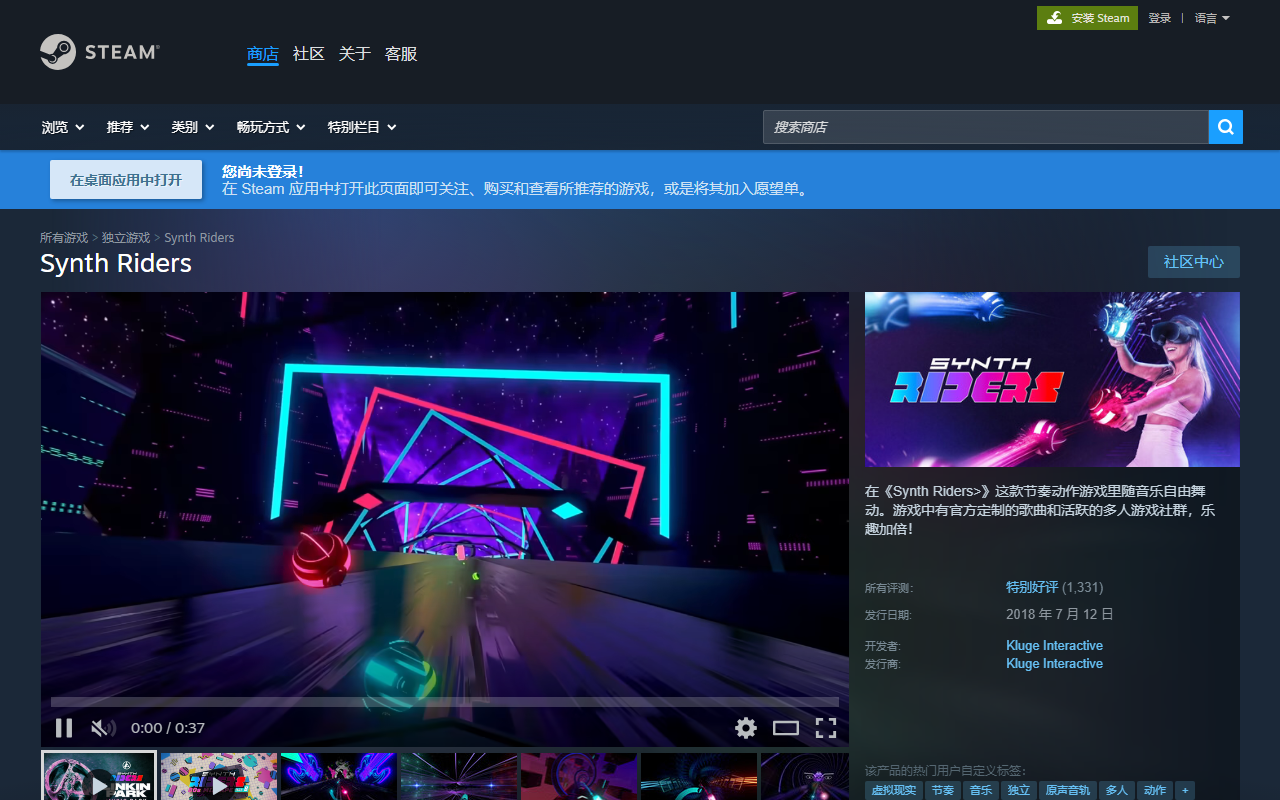Unmute the trailer audio
Screen dimensions: 1280x800
tap(103, 728)
